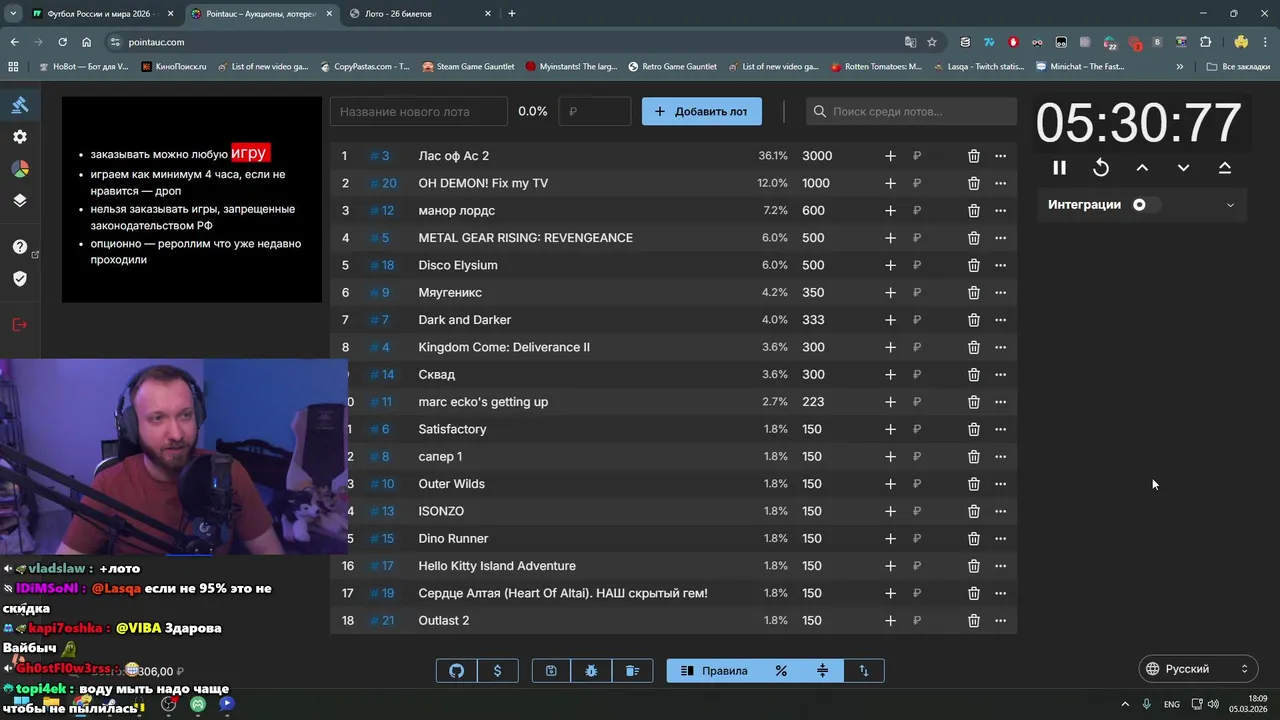Click the layers stack icon in the sidebar
The width and height of the screenshot is (1280, 720).
tap(20, 200)
